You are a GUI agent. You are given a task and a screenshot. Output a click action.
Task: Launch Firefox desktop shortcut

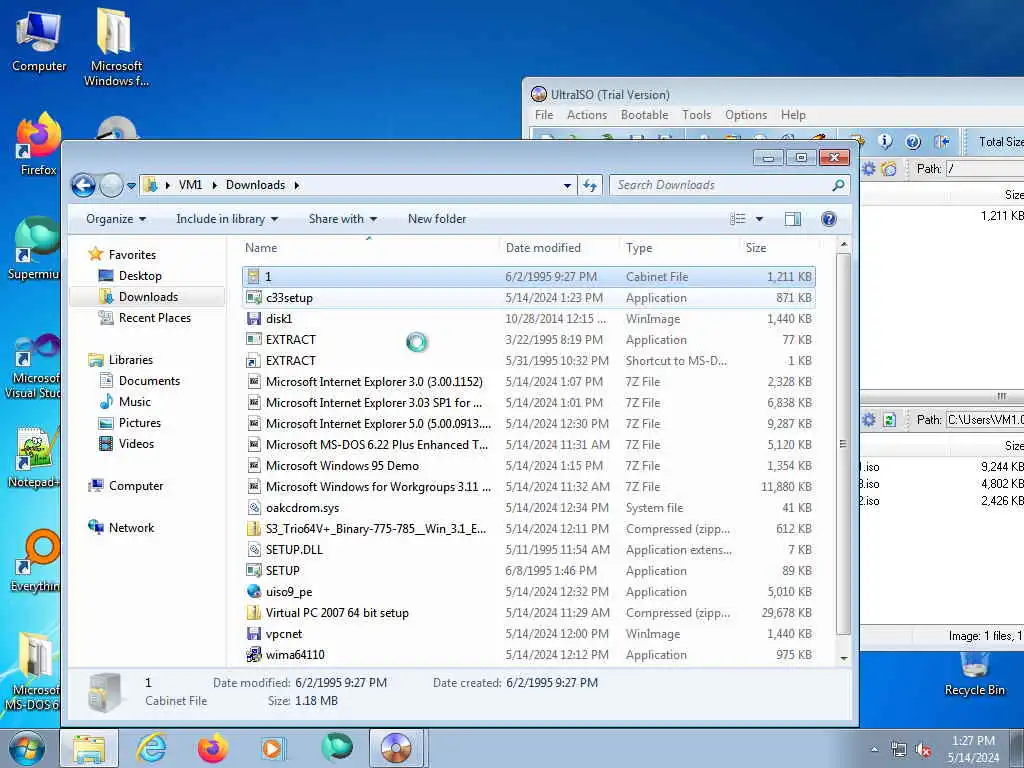(38, 144)
